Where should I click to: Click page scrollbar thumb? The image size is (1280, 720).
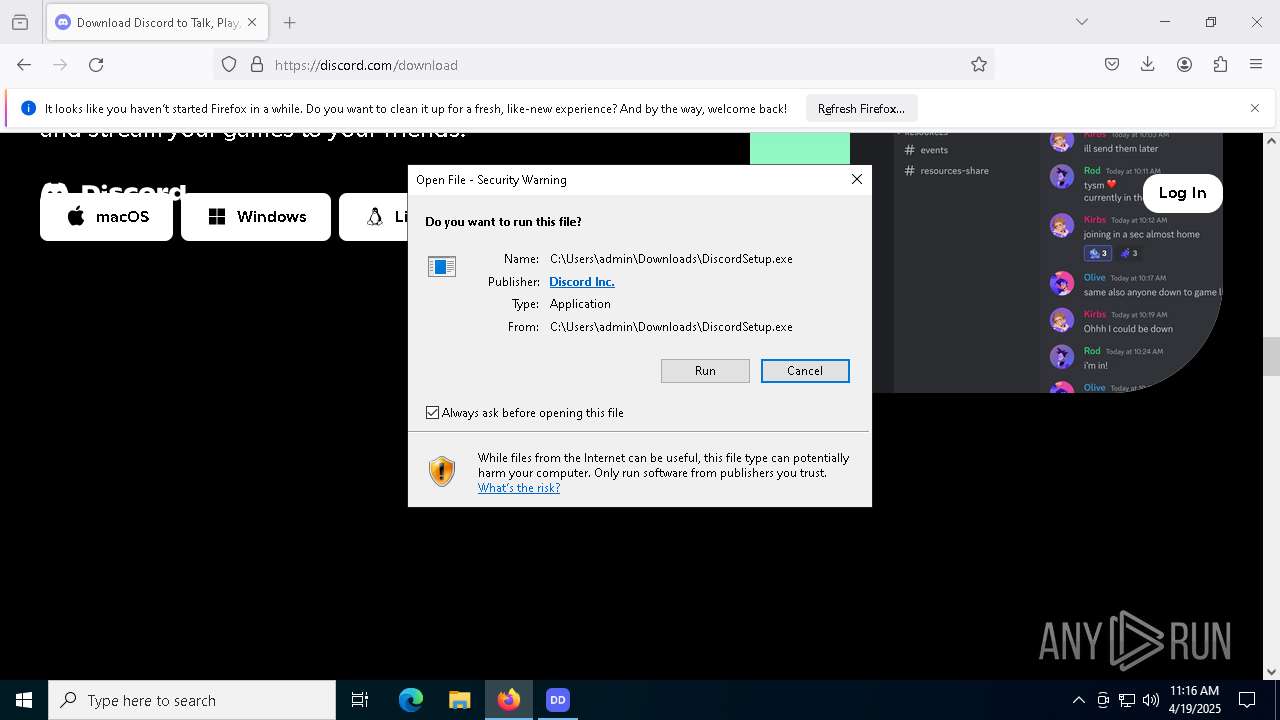pos(1271,356)
